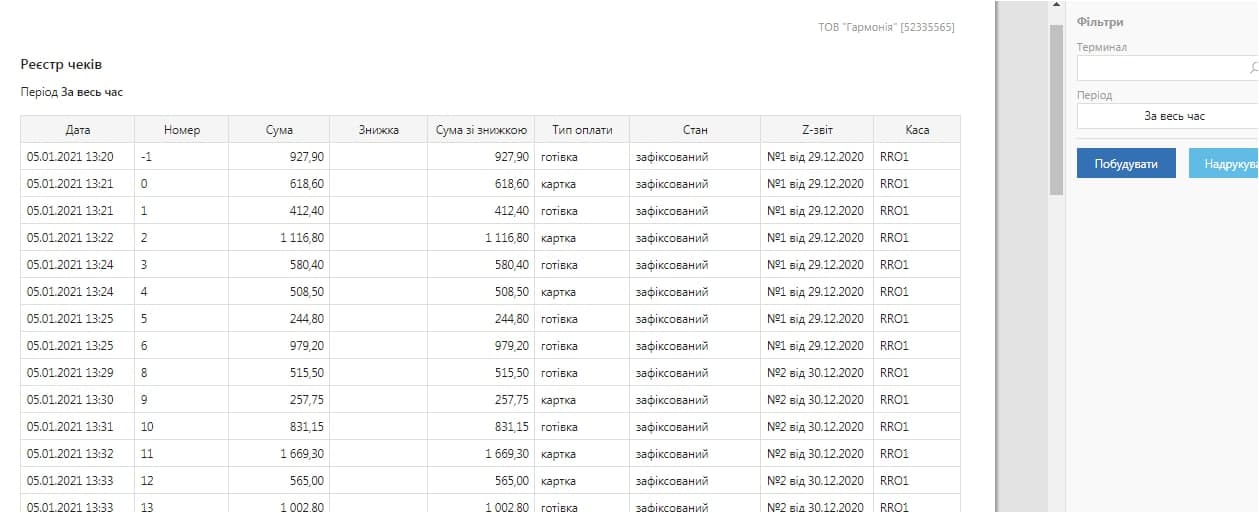1259x513 pixels.
Task: Click the vertical scrollbar thumb
Action: 1056,110
